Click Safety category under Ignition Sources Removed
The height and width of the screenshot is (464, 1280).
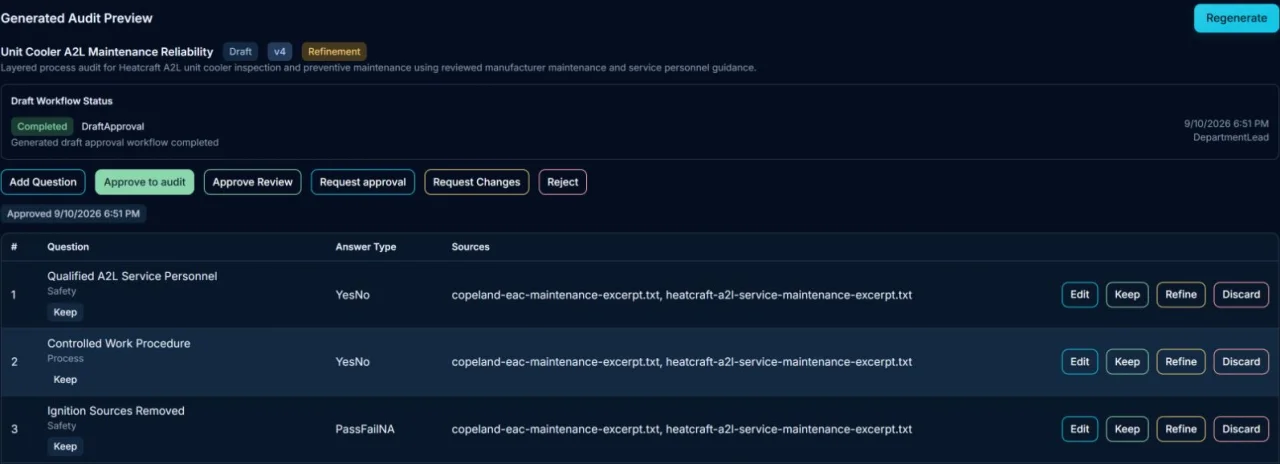(x=62, y=425)
